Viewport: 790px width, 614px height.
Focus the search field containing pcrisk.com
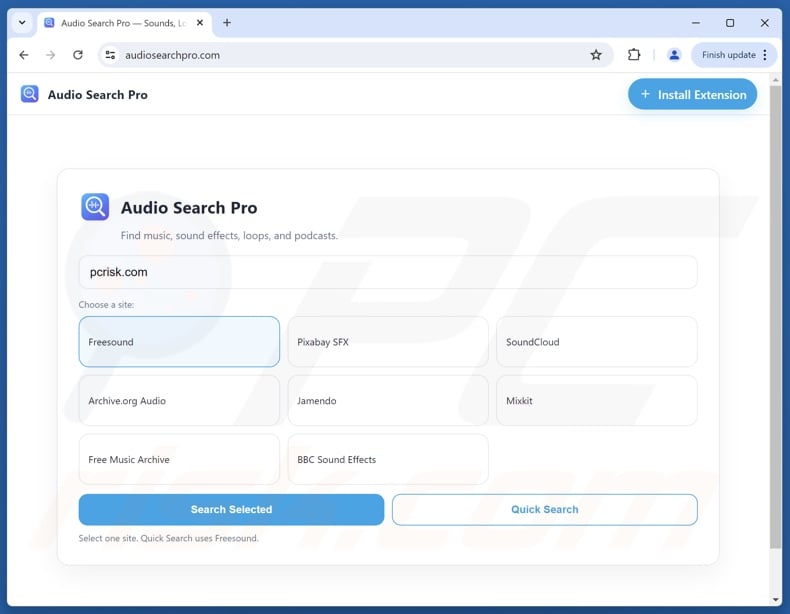(388, 272)
